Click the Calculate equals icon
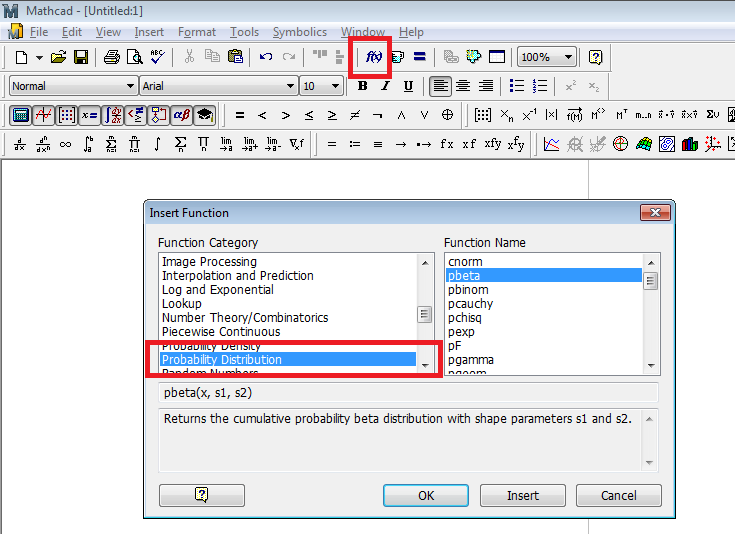This screenshot has height=534, width=741. [420, 57]
